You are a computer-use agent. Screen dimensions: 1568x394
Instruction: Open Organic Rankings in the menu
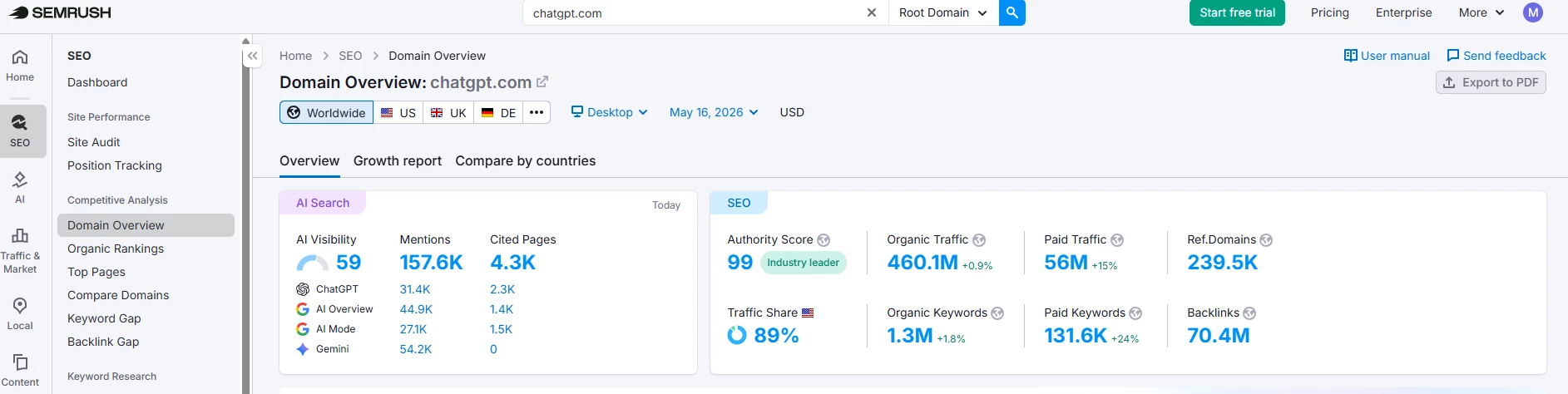click(x=116, y=249)
